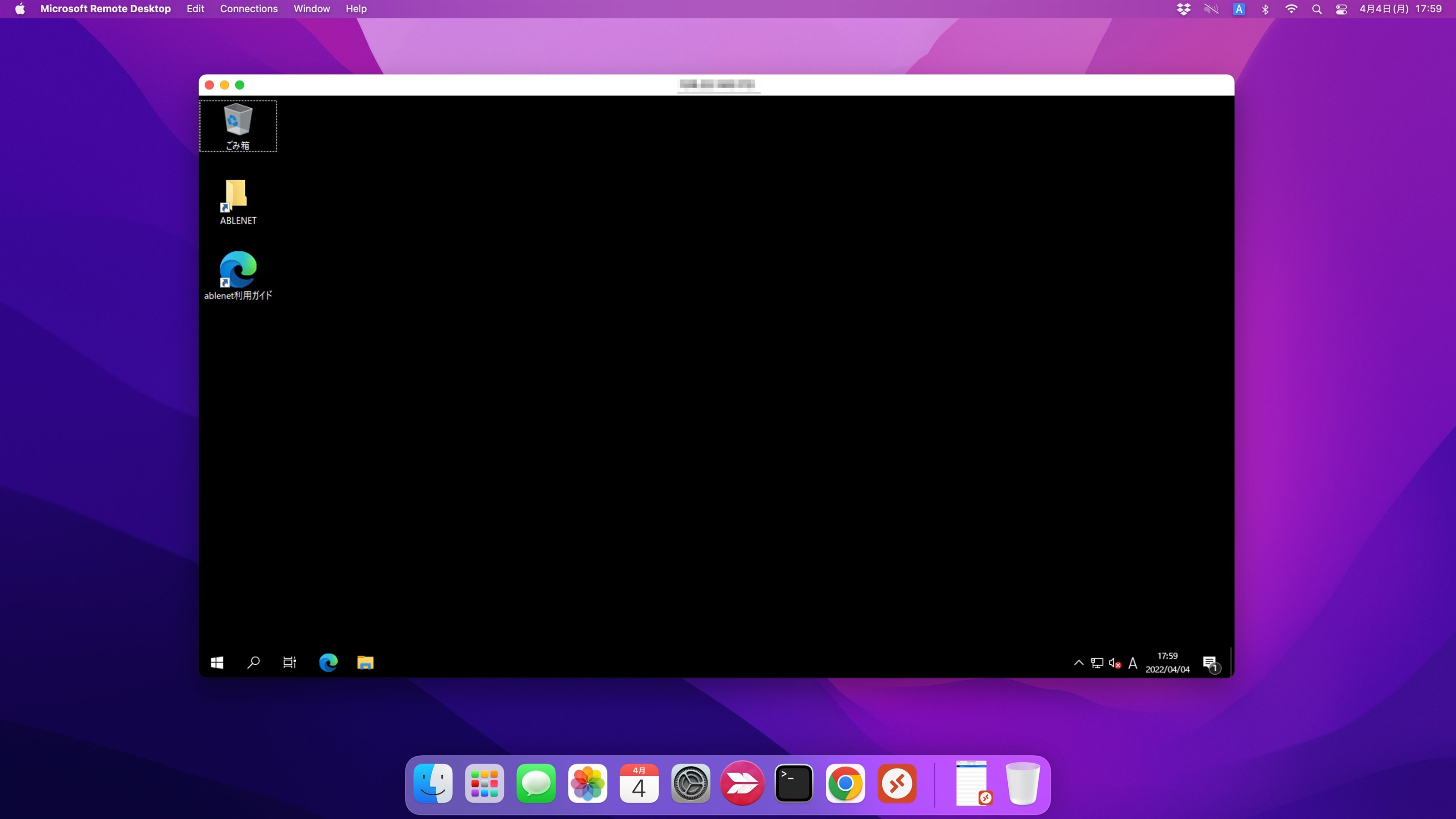
Task: Open the Wi-Fi menu bar icon
Action: 1291,9
